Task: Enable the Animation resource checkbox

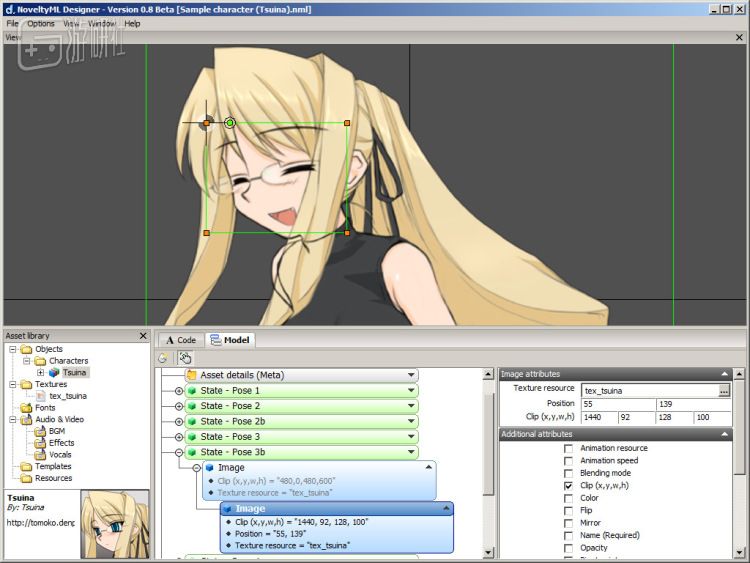Action: pos(568,448)
